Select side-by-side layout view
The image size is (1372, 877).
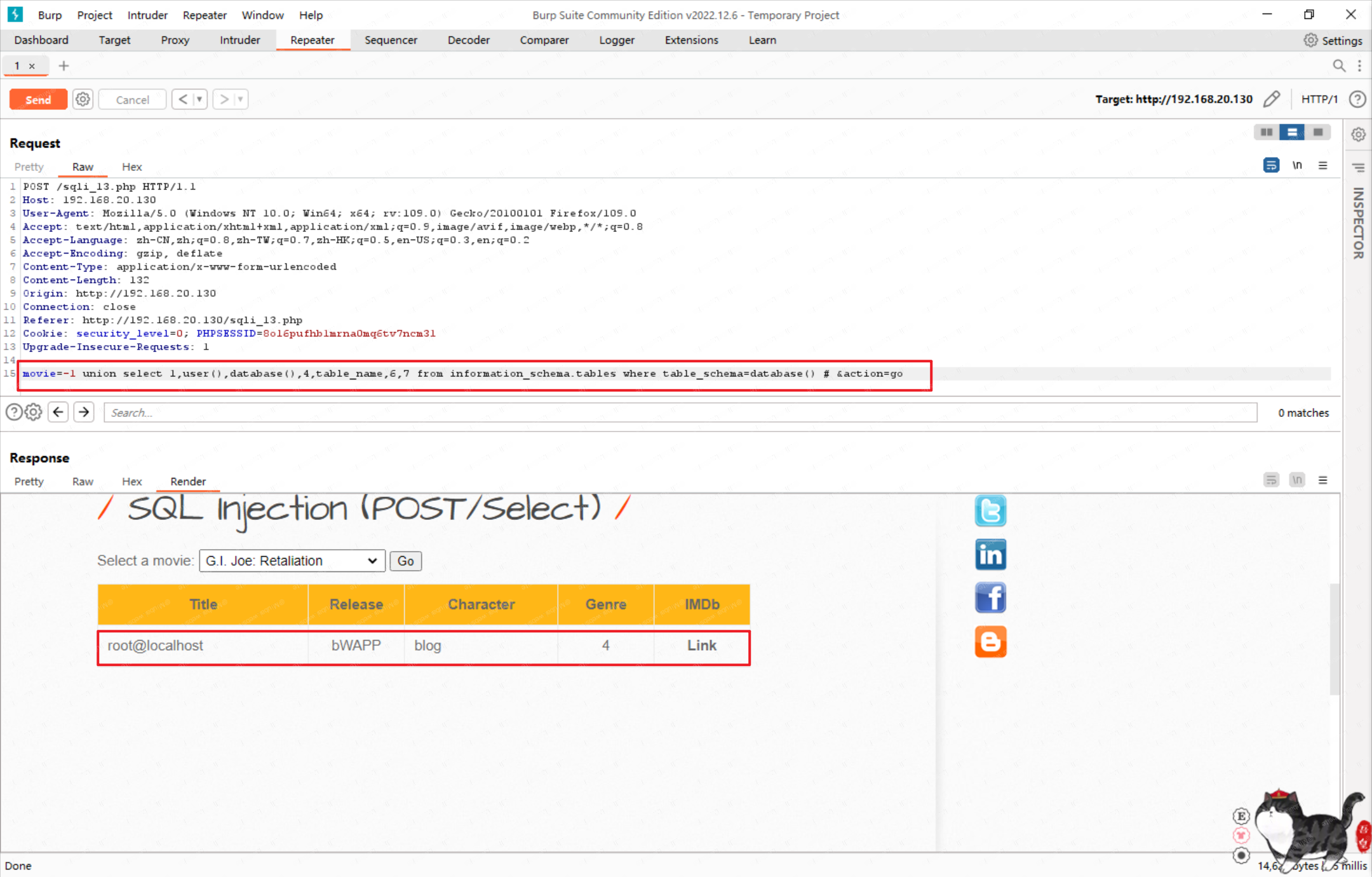click(1267, 132)
